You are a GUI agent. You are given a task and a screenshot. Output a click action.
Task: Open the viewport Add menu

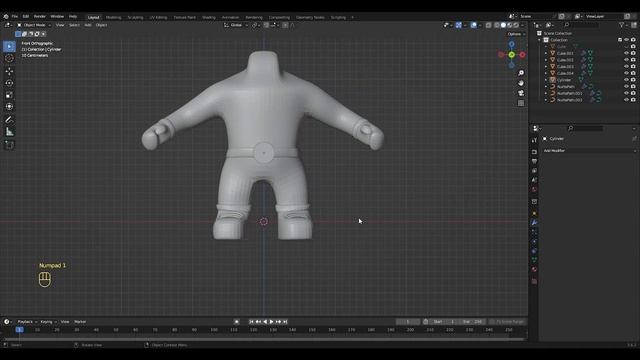coord(88,25)
